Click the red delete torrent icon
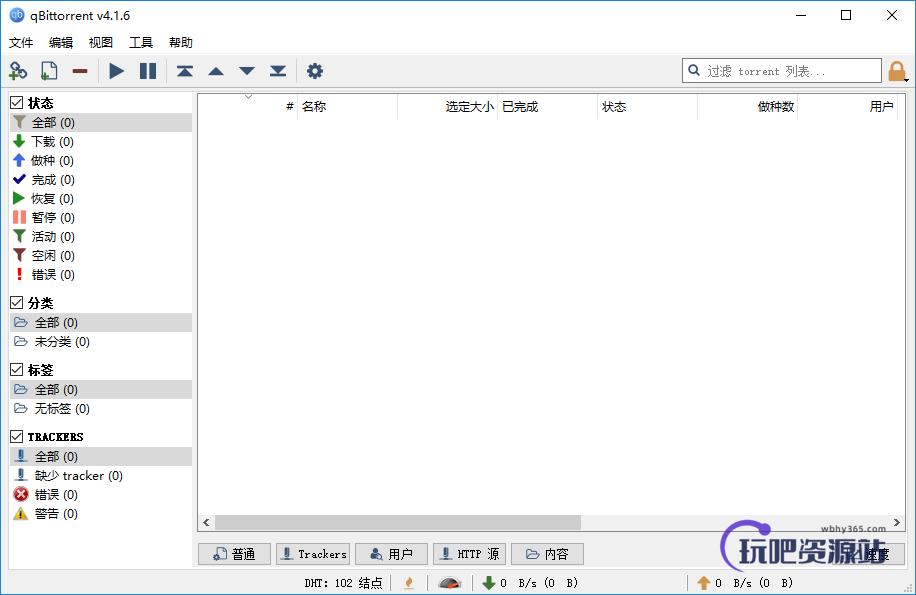The width and height of the screenshot is (916, 595). coord(80,71)
